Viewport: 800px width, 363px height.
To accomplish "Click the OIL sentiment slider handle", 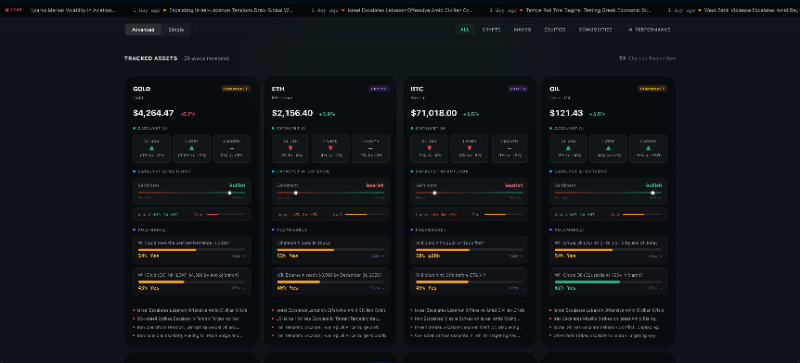I will [653, 192].
